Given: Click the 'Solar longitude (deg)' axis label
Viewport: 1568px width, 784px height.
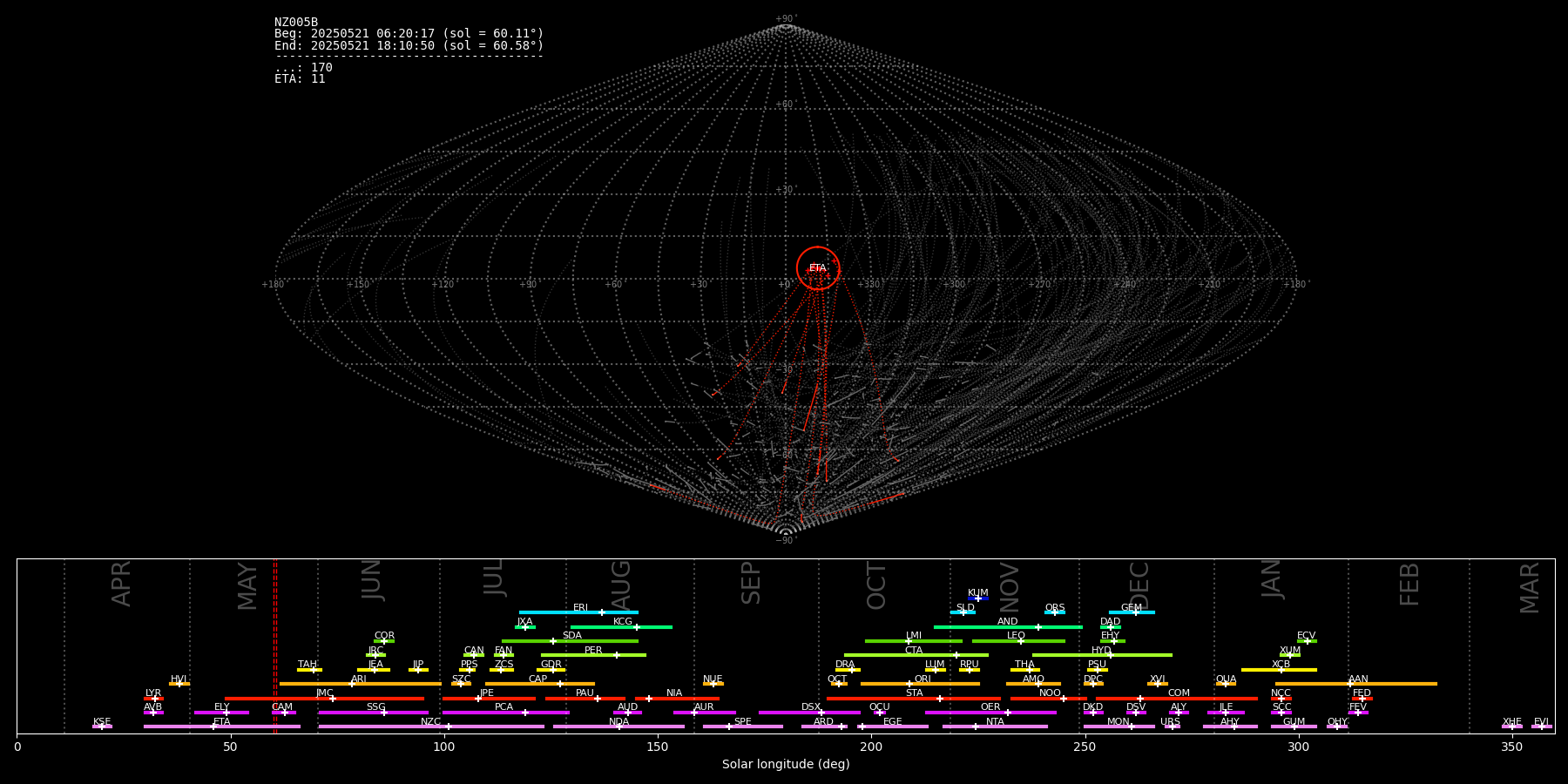Looking at the screenshot, I should point(786,764).
